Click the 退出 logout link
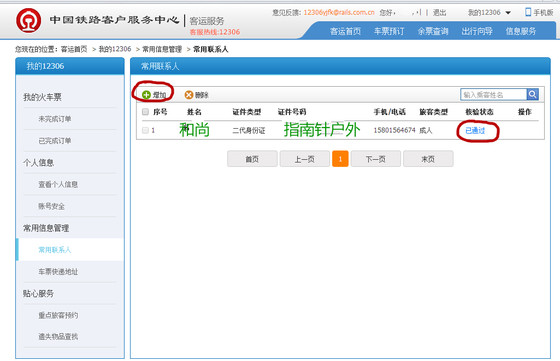560x361 pixels. [440, 12]
